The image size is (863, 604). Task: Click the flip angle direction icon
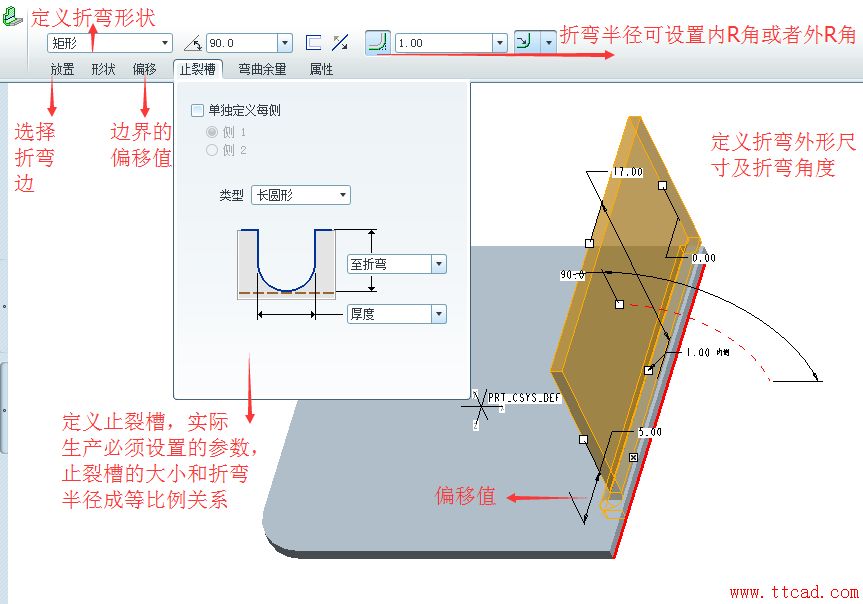coord(340,42)
